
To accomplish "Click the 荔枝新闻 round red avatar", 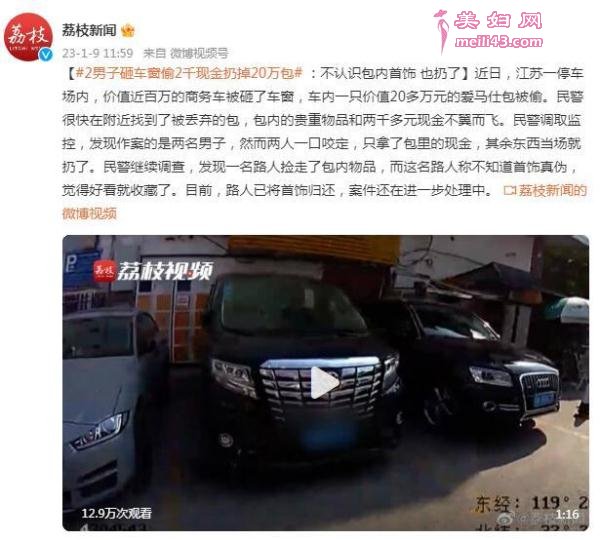I will (x=28, y=37).
